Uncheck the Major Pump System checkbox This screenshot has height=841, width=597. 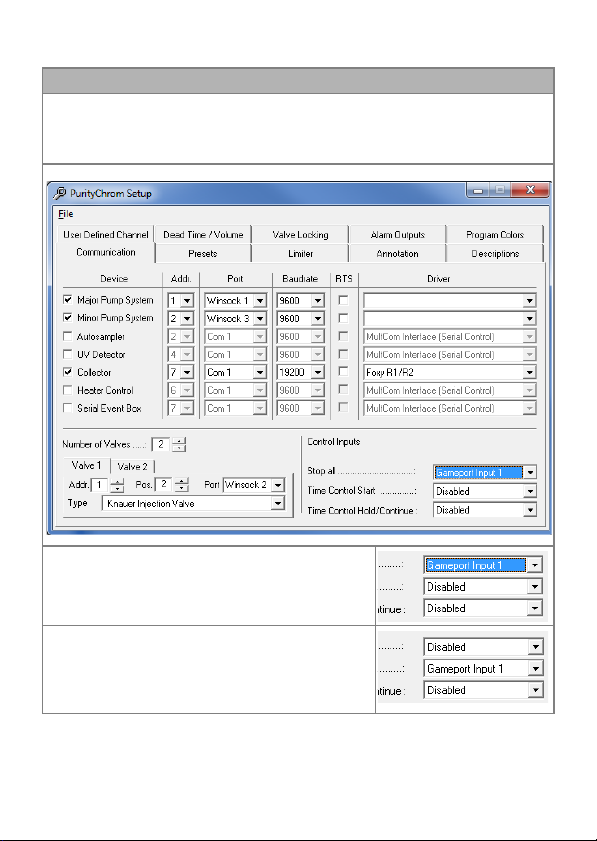[68, 299]
